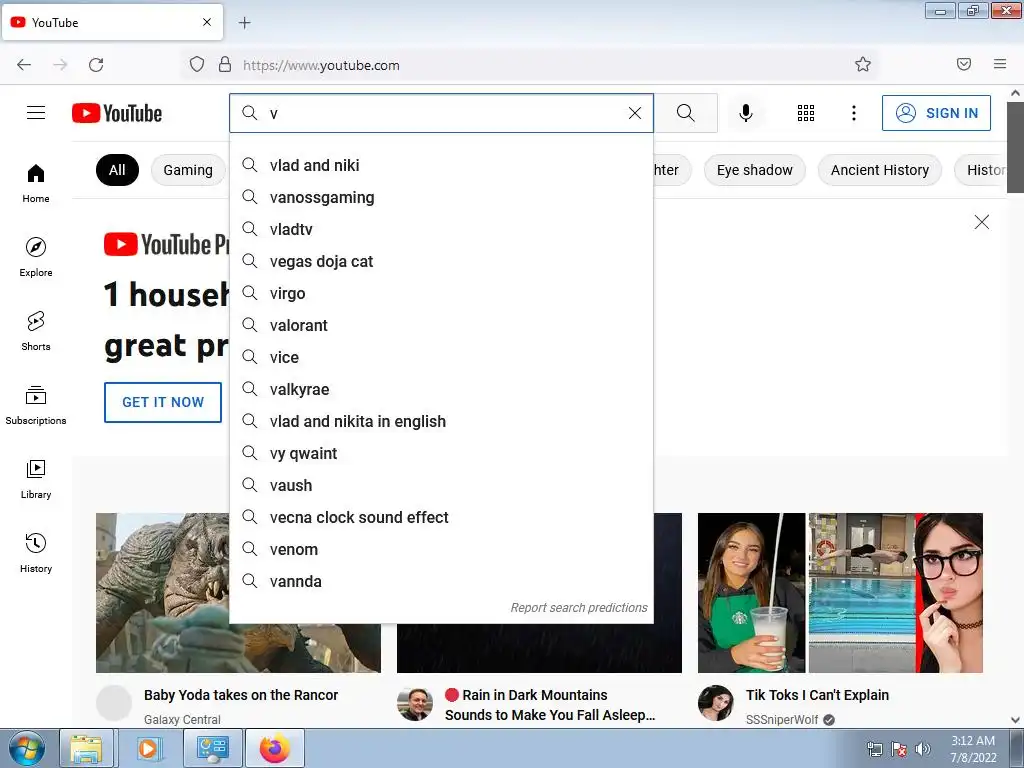Open History in the sidebar
The height and width of the screenshot is (768, 1024).
coord(36,553)
